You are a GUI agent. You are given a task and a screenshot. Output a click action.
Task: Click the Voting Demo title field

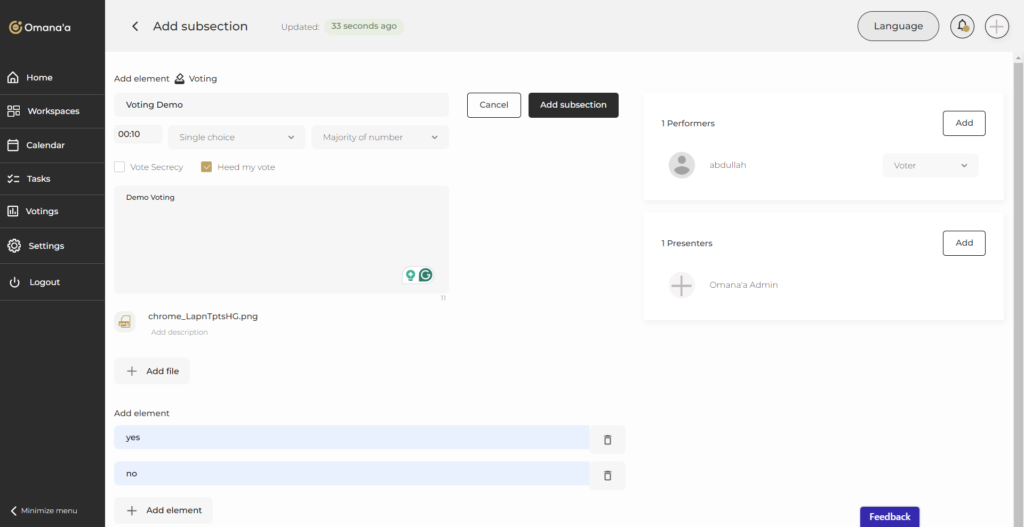281,105
